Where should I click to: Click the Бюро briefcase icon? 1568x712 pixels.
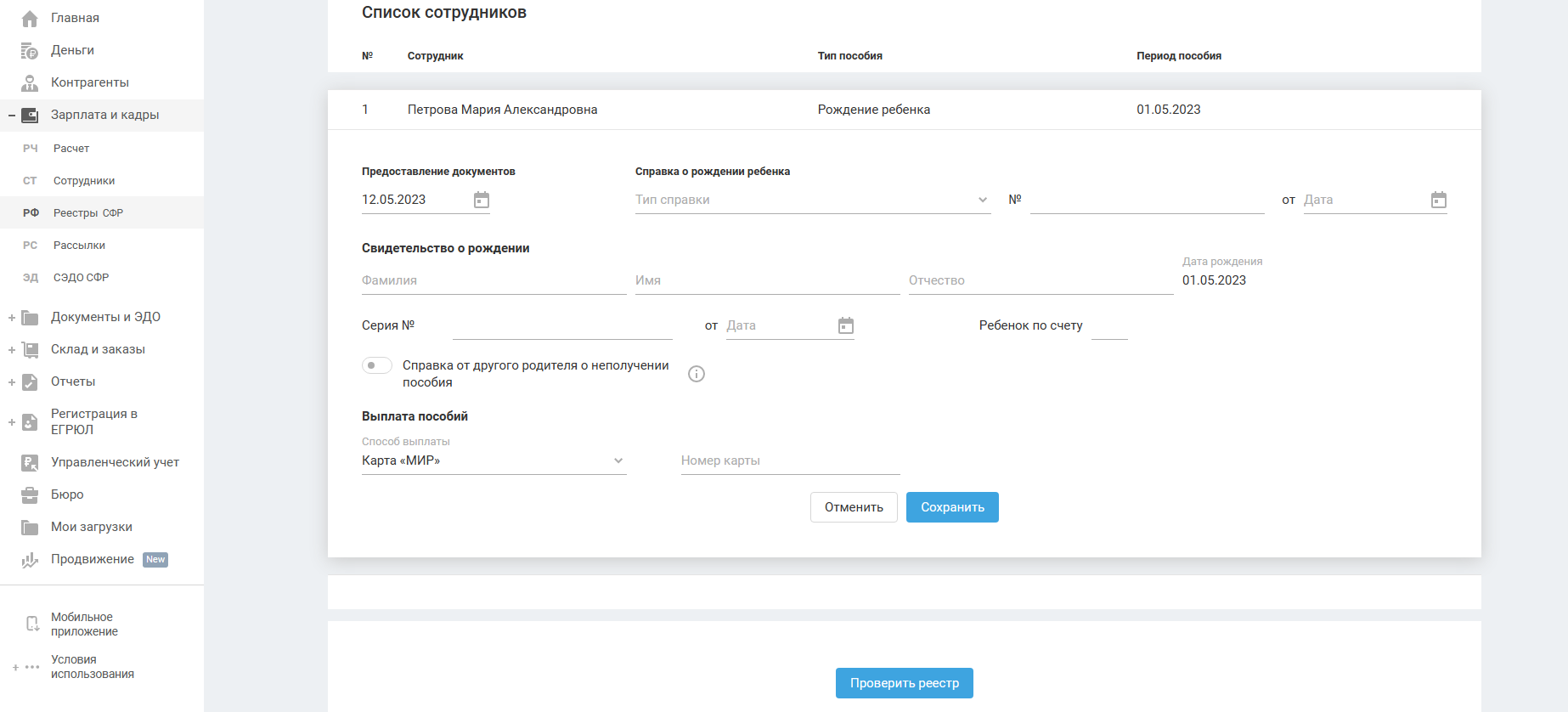pos(30,495)
